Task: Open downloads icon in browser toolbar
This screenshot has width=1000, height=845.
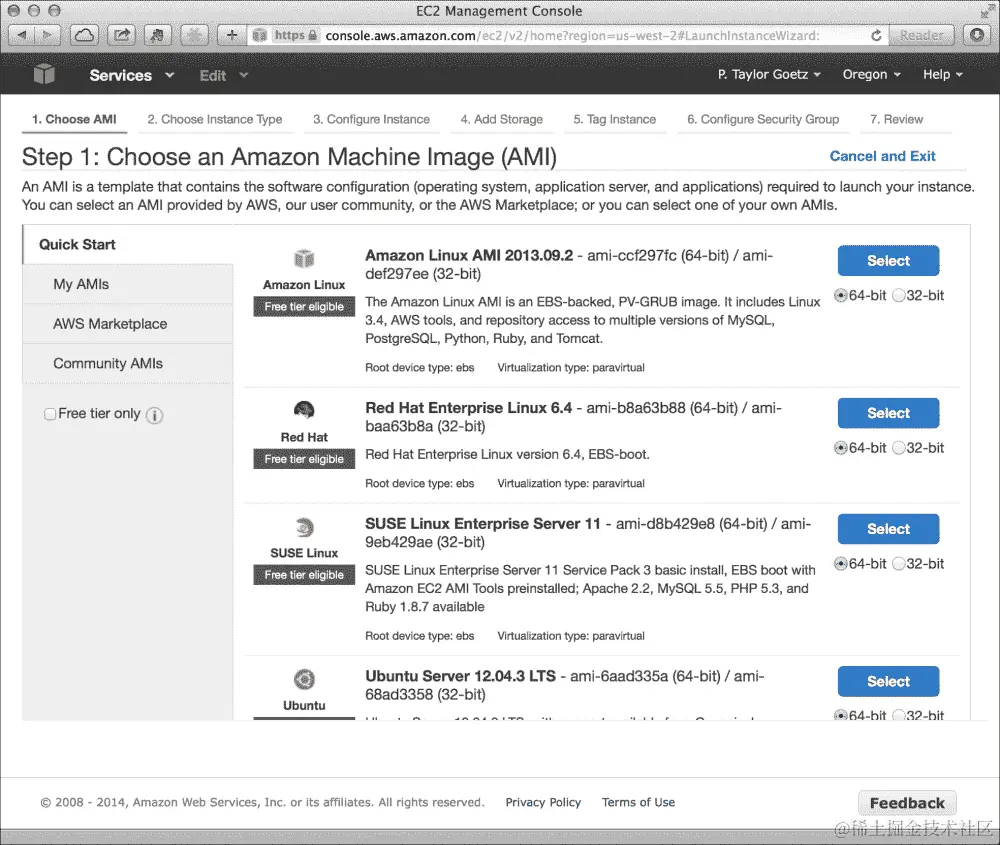Action: coord(977,35)
